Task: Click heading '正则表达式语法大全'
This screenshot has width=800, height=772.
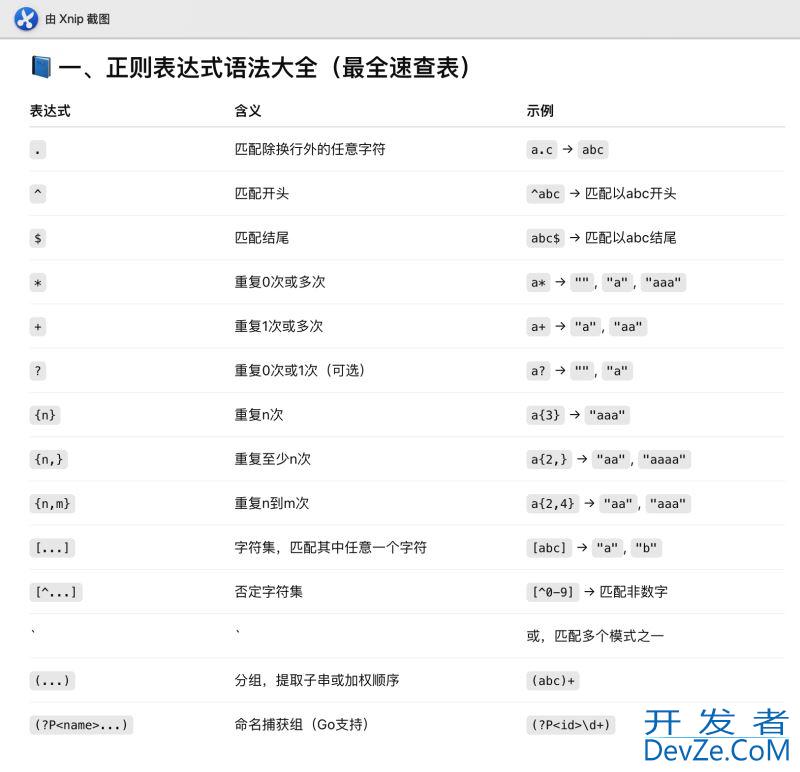Action: click(212, 67)
